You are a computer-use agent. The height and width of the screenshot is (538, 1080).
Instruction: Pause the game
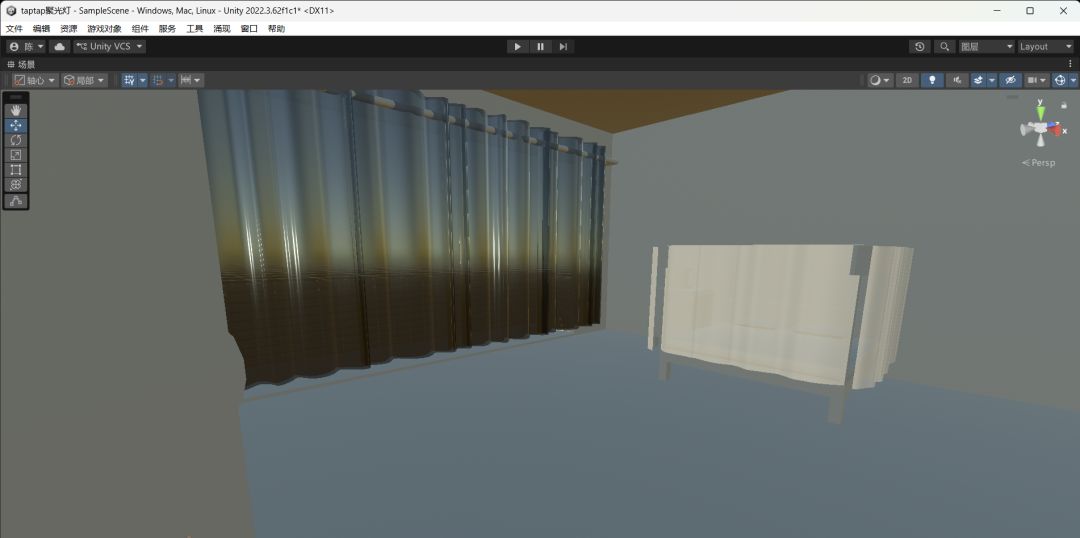point(541,47)
